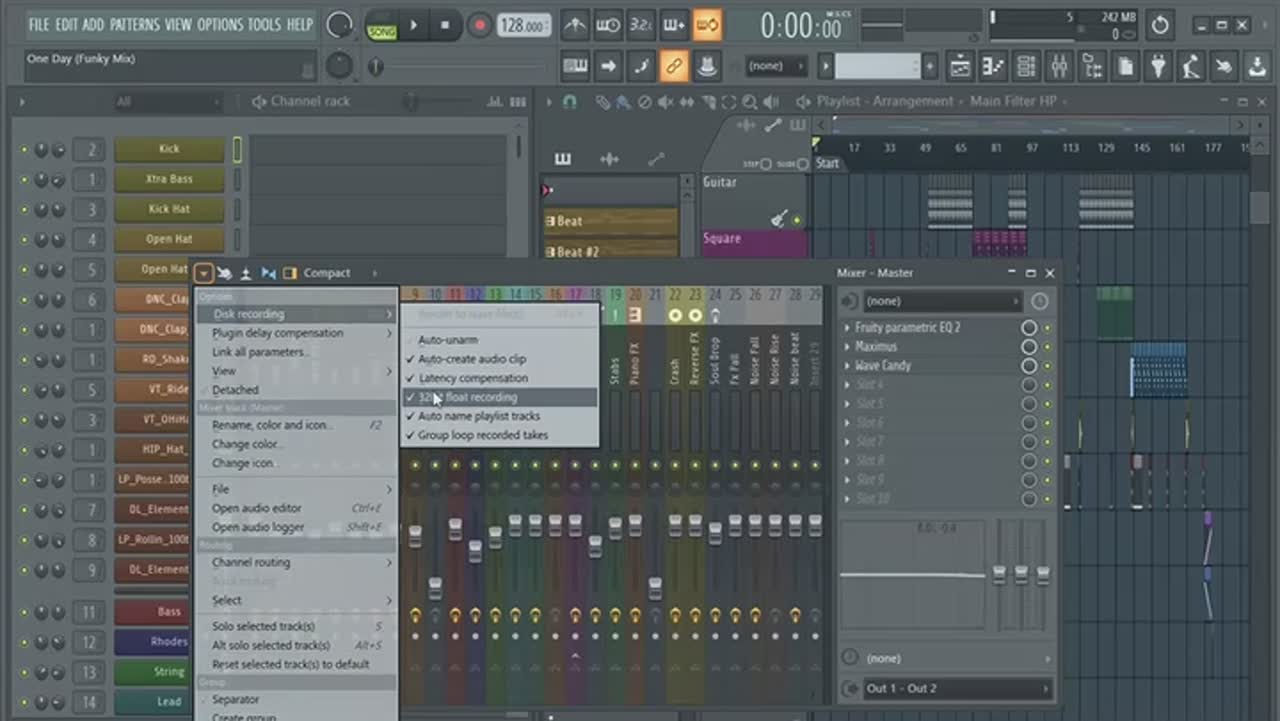Click the plugin database plug icon
This screenshot has height=721, width=1280.
click(x=1158, y=67)
